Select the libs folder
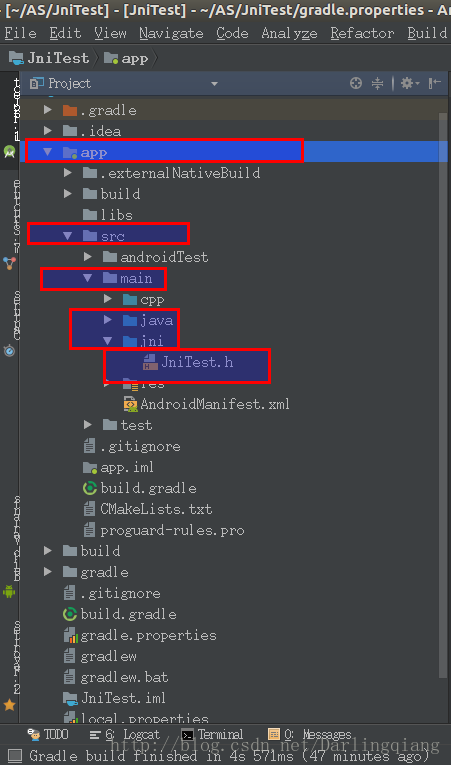 tap(117, 215)
